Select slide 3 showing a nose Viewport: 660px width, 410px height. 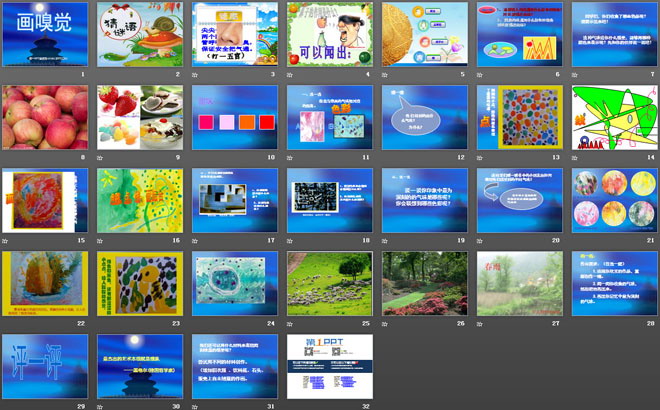point(235,34)
